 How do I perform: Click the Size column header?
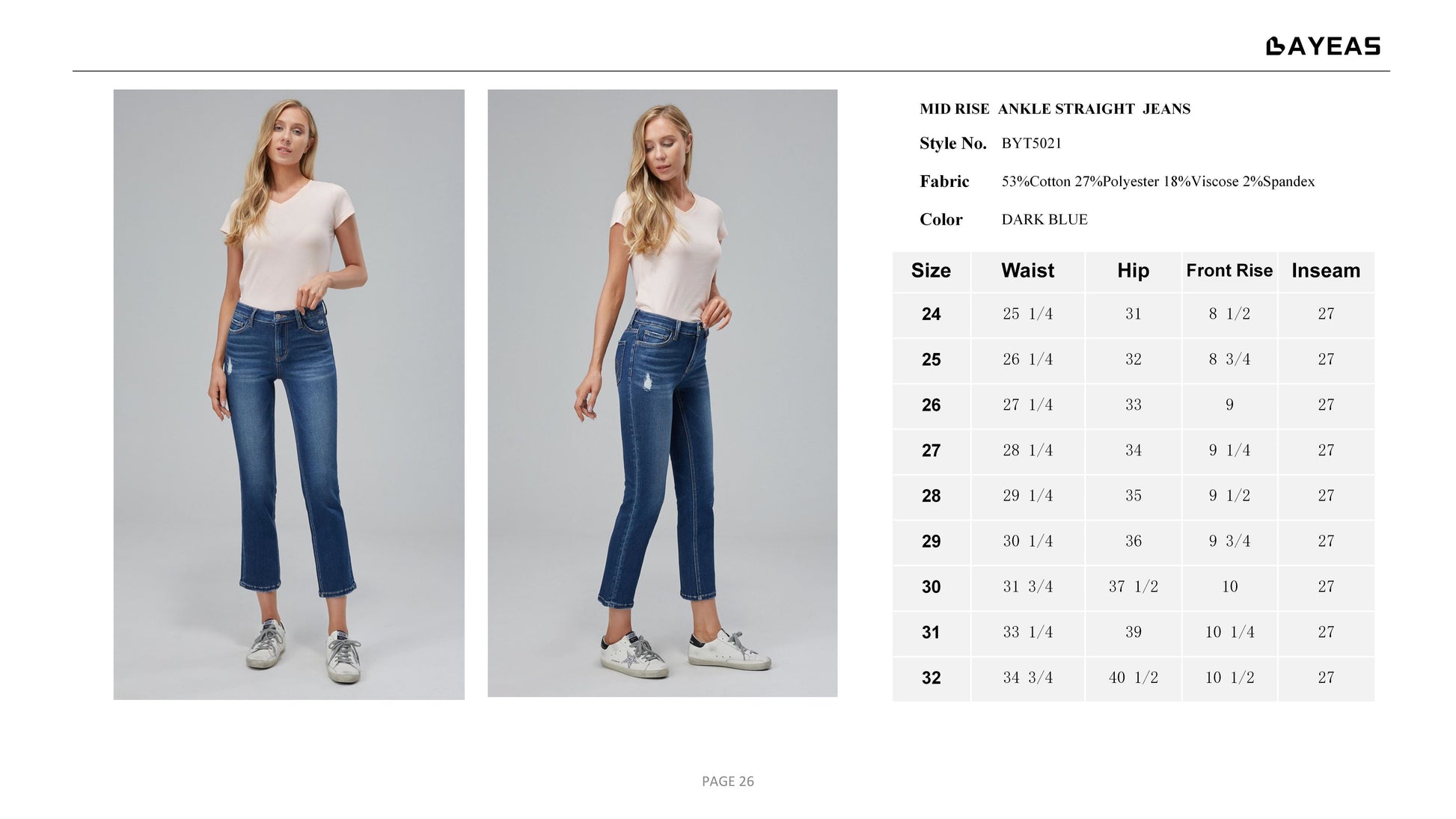(931, 271)
